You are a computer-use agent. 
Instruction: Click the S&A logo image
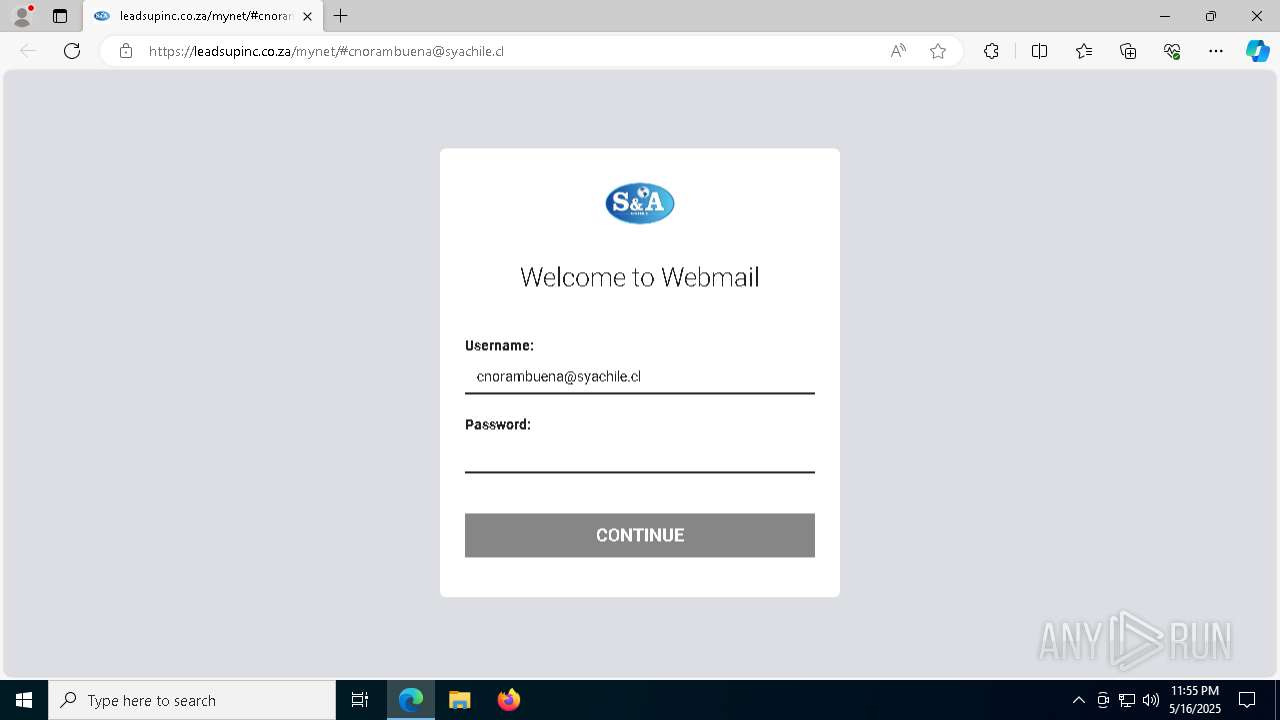640,203
